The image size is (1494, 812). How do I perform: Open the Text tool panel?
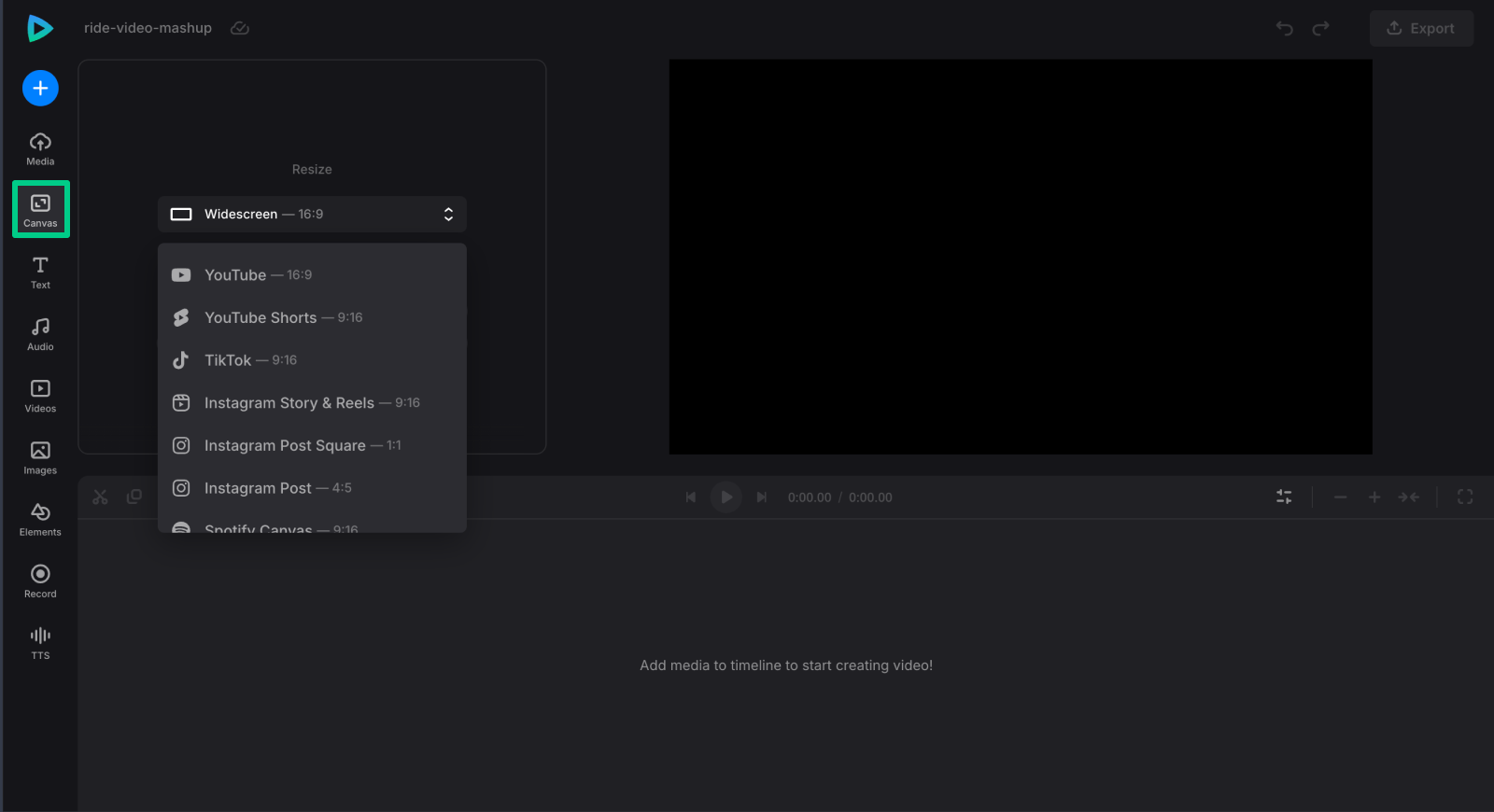40,273
